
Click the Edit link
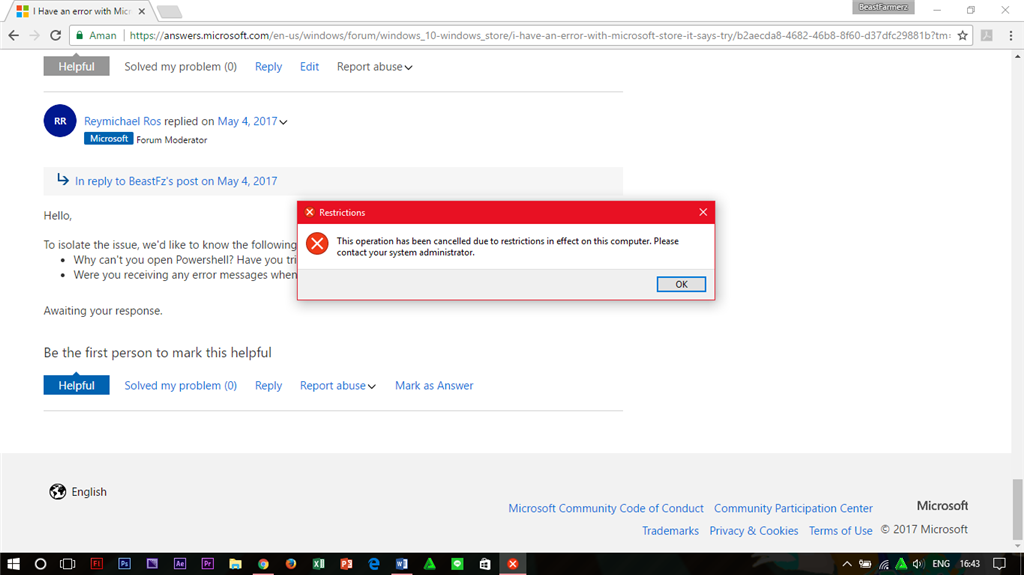pyautogui.click(x=310, y=67)
